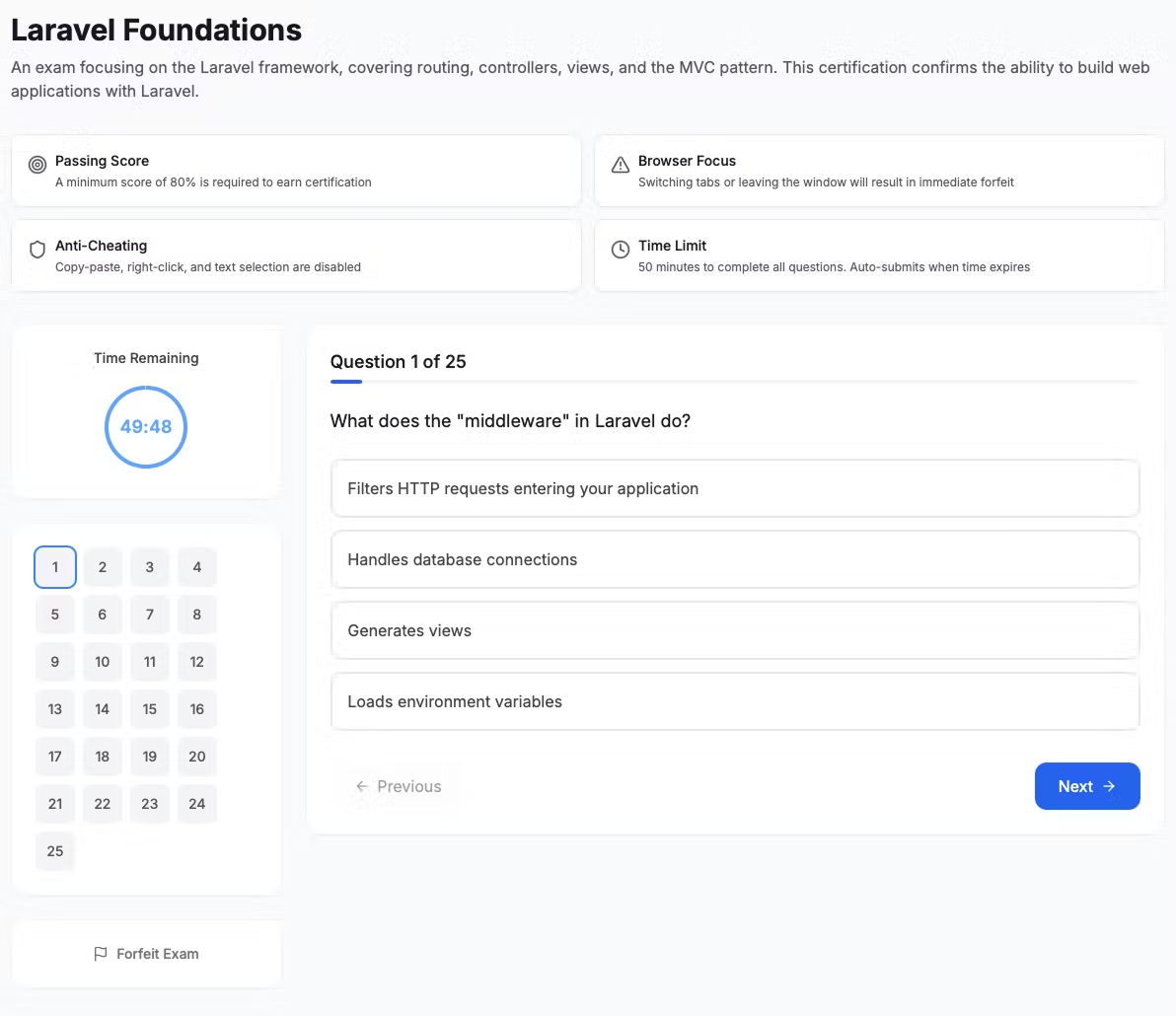
Task: Select the highlighted question 1 tile
Action: pos(55,567)
